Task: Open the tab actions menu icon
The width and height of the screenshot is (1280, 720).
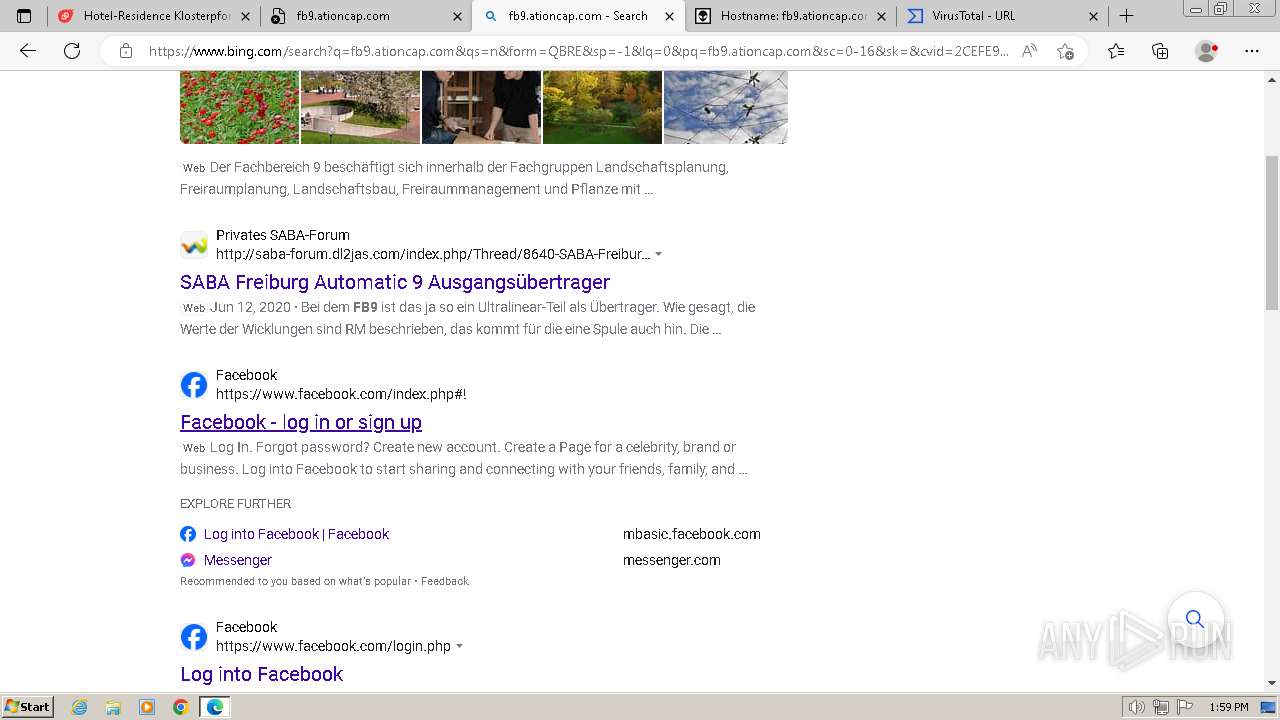Action: [x=24, y=16]
